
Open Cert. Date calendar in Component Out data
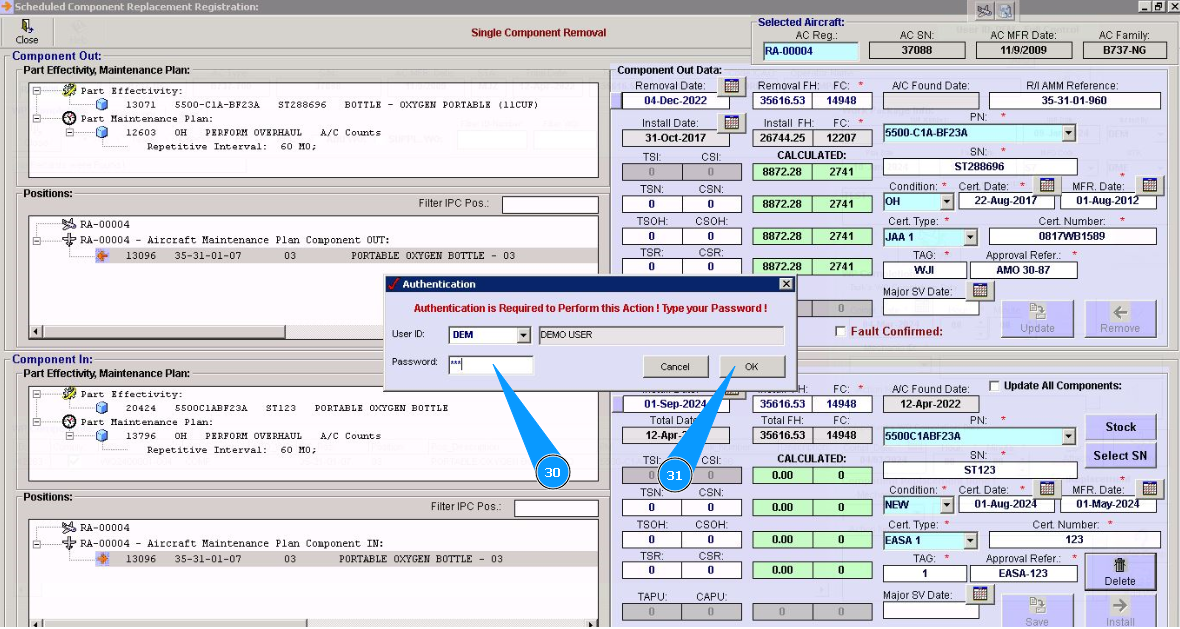pos(1047,185)
